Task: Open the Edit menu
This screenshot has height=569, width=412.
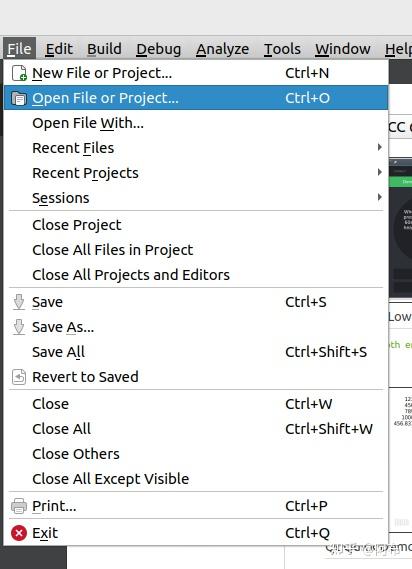Action: [x=59, y=49]
